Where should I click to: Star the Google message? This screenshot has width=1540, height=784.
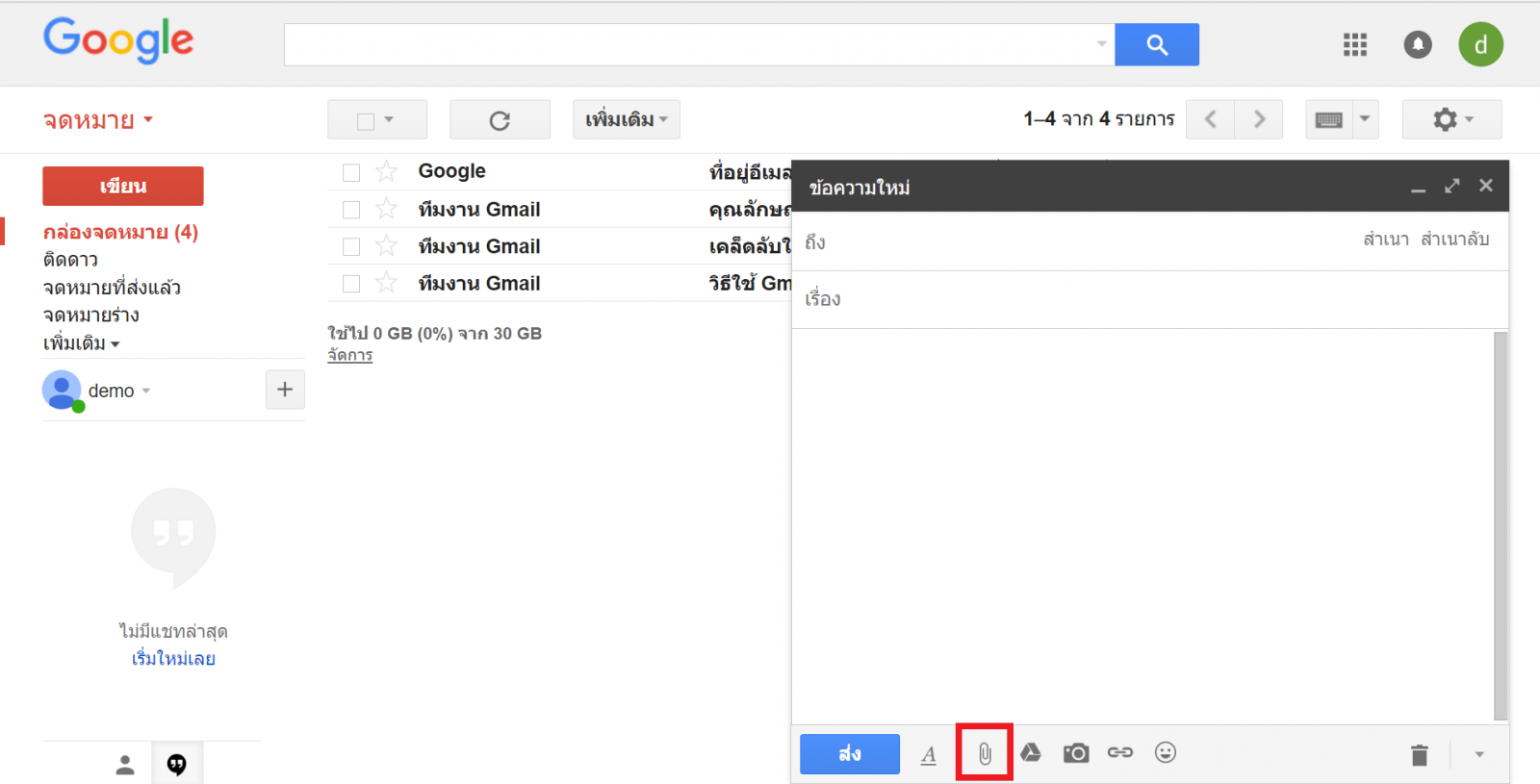click(386, 171)
